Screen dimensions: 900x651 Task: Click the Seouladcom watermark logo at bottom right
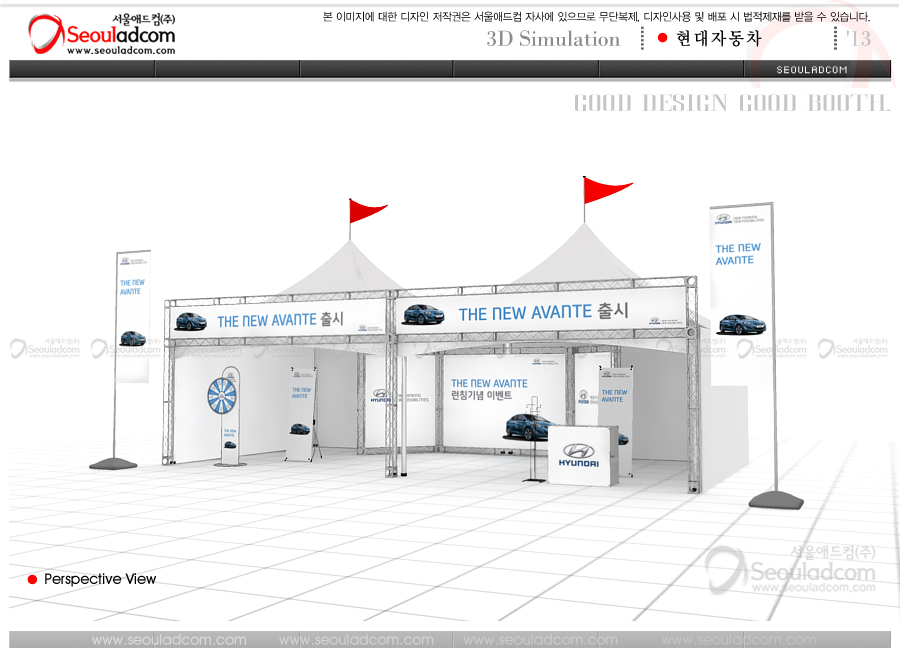[x=795, y=572]
